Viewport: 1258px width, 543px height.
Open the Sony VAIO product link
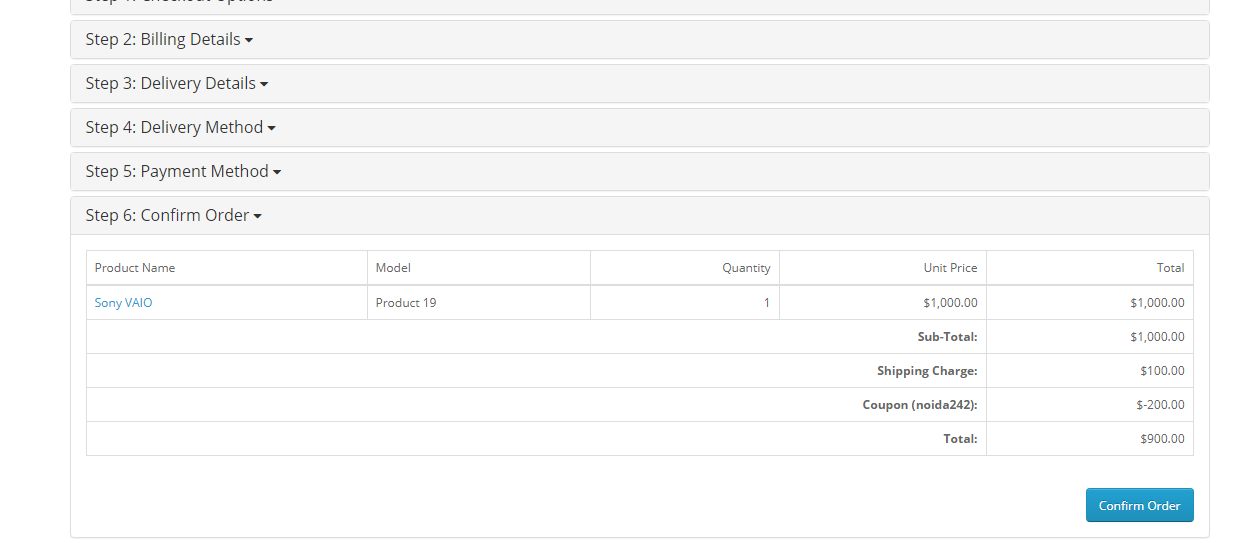[x=124, y=302]
